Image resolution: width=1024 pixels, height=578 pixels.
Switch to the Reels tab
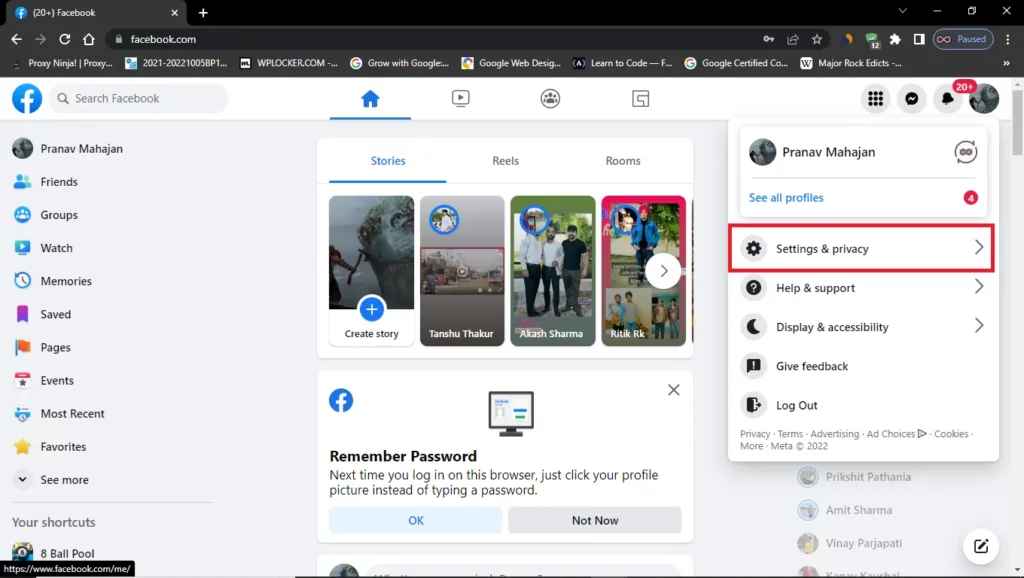tap(505, 161)
